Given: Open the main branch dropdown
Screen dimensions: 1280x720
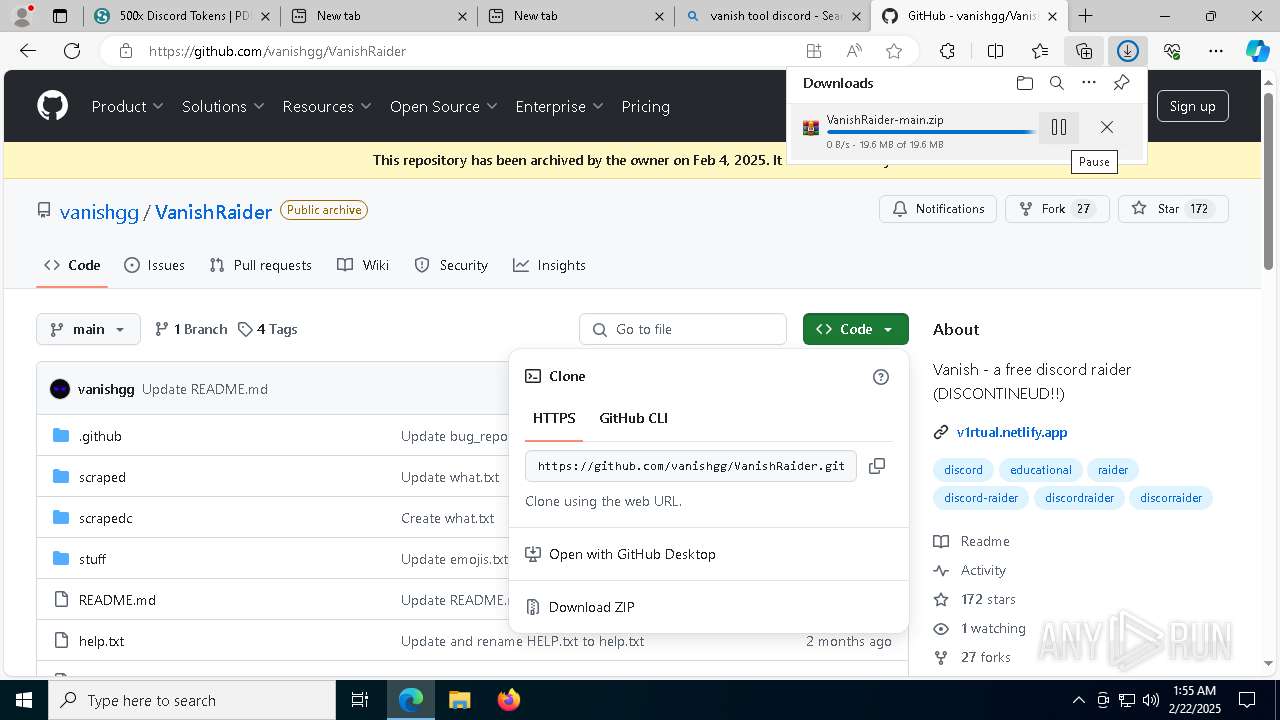Looking at the screenshot, I should pos(88,329).
